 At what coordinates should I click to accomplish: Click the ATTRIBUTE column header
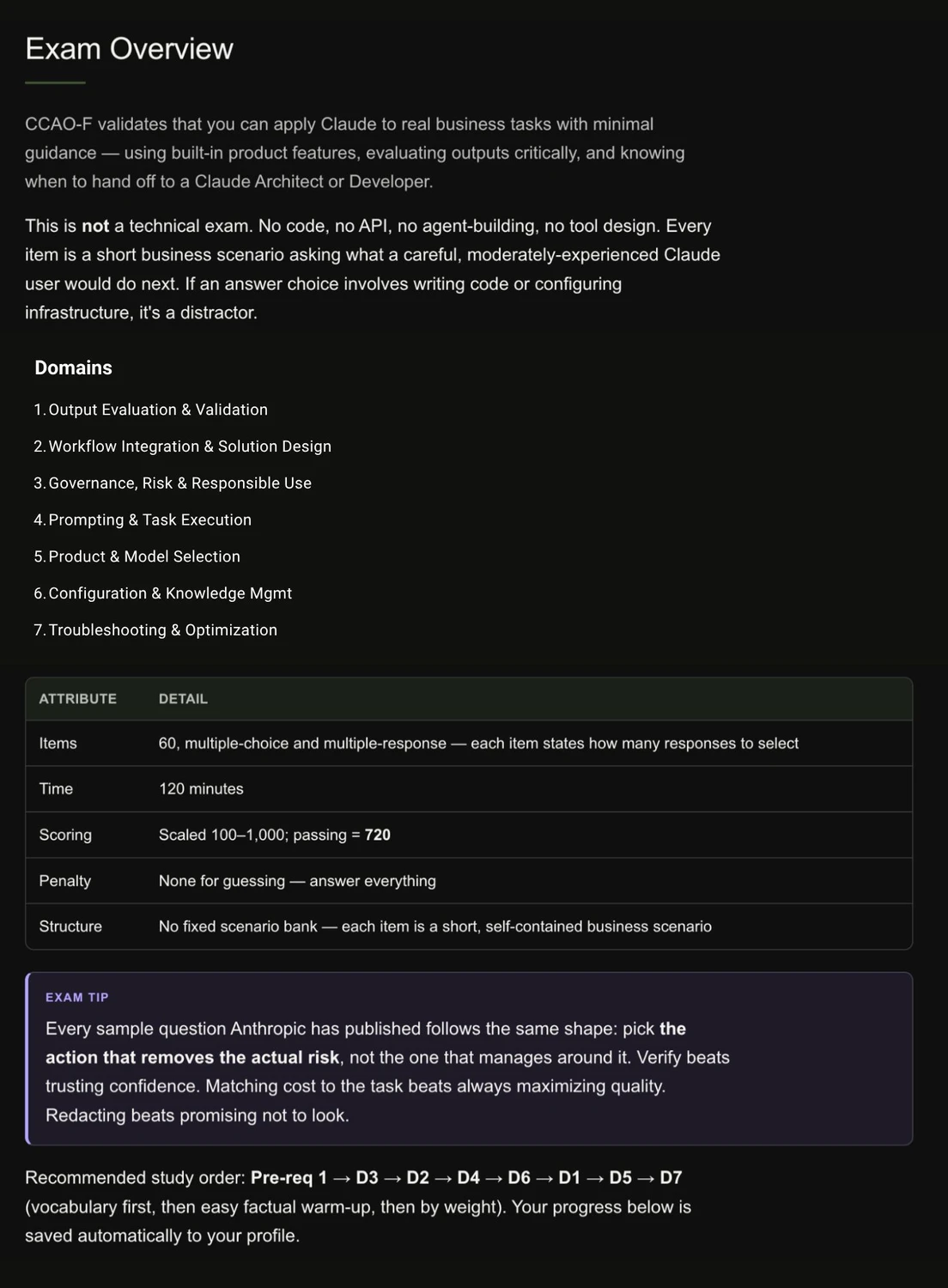(78, 699)
